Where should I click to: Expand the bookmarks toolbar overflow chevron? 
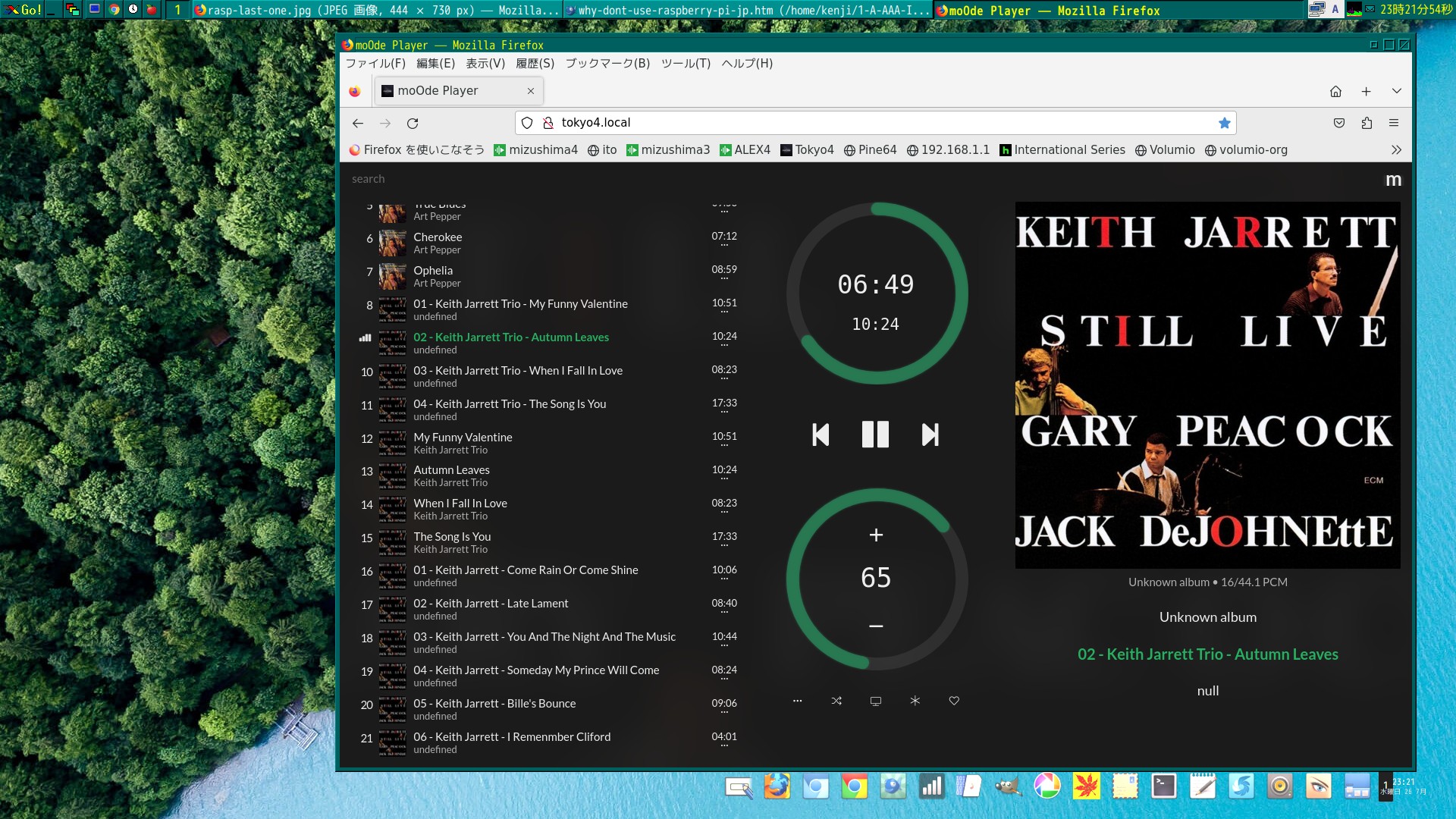tap(1396, 150)
